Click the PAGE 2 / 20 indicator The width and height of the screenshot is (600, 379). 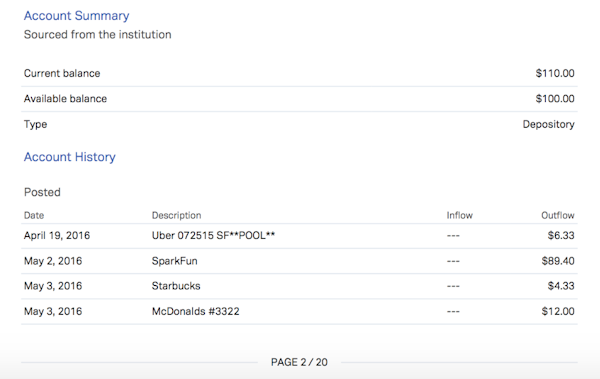click(x=299, y=362)
